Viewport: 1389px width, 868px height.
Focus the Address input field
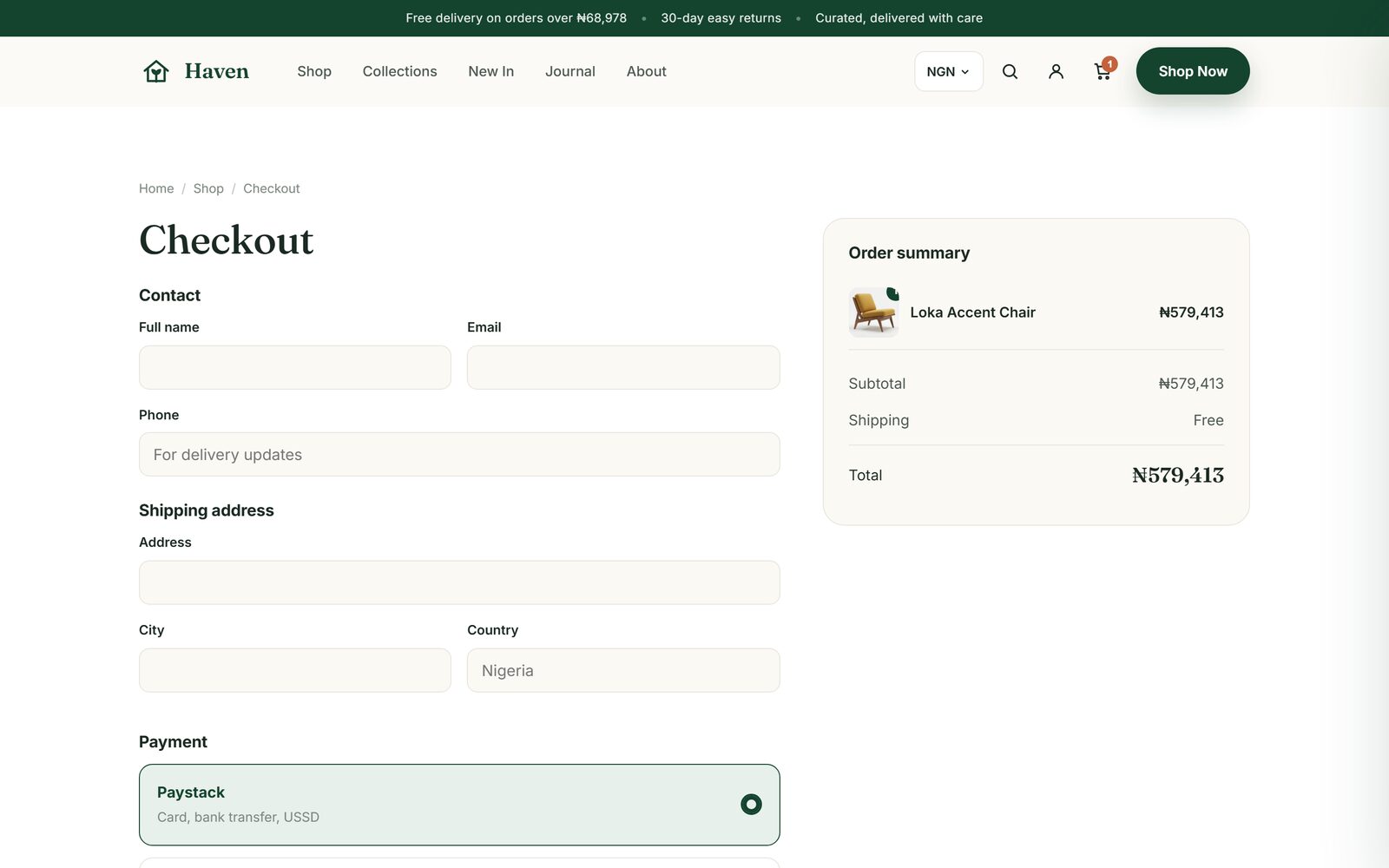point(459,582)
